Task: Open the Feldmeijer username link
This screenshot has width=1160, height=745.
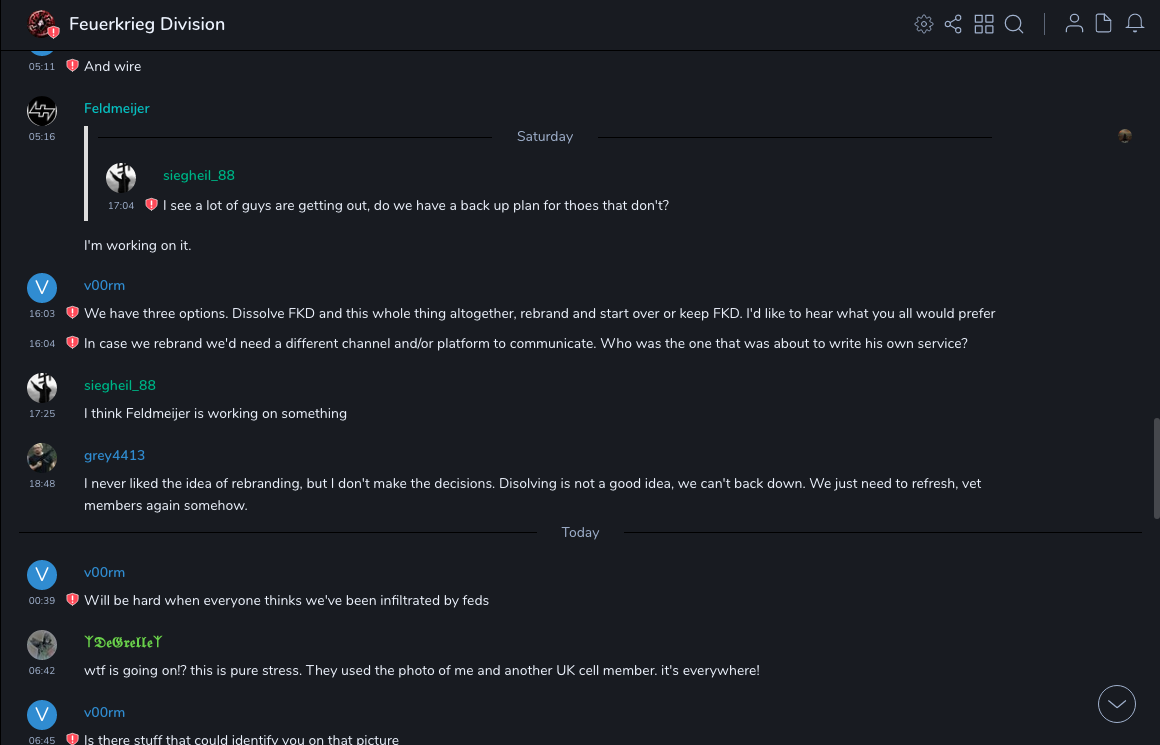Action: 117,108
